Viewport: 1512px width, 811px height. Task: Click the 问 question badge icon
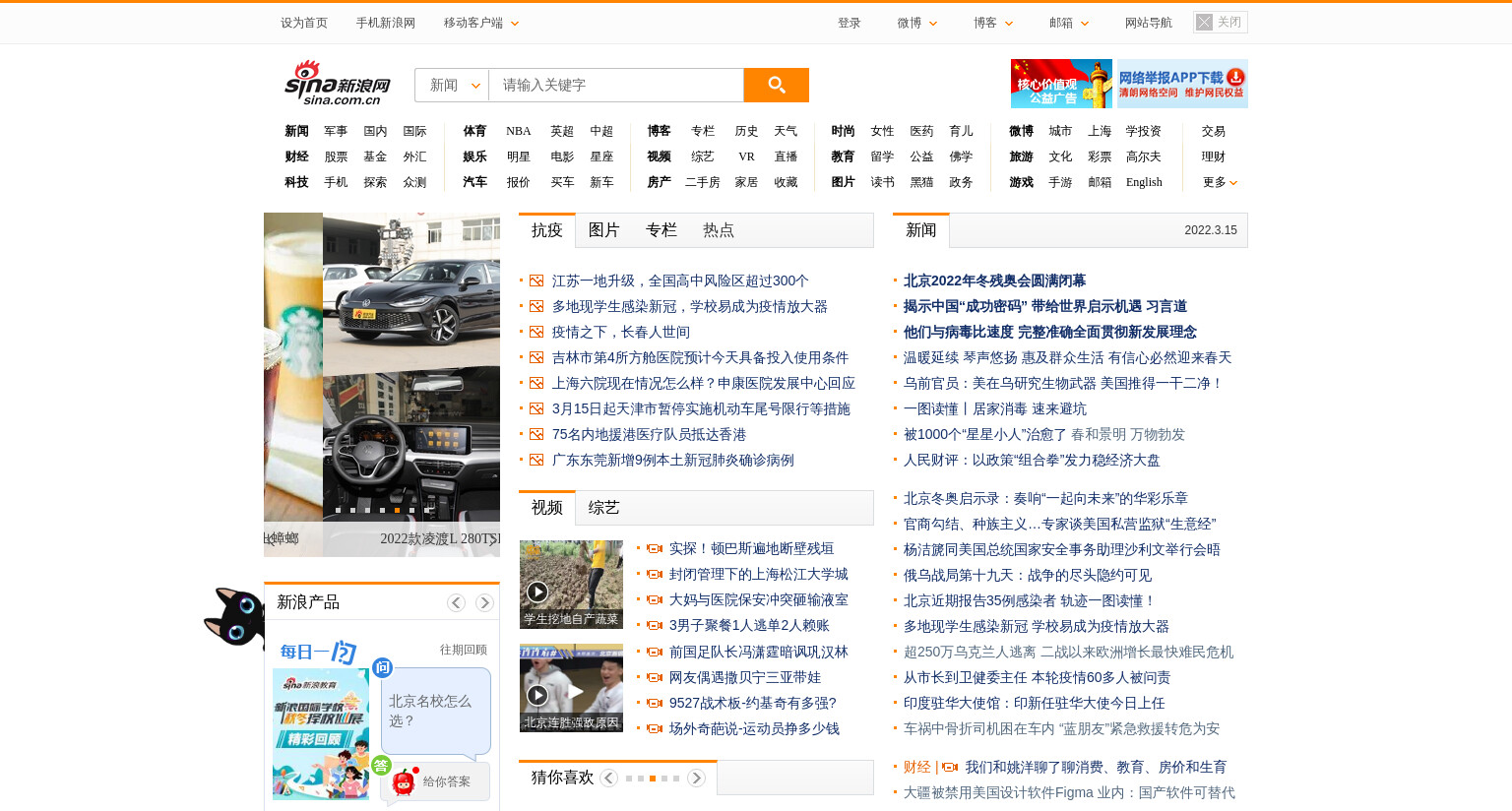[x=382, y=668]
